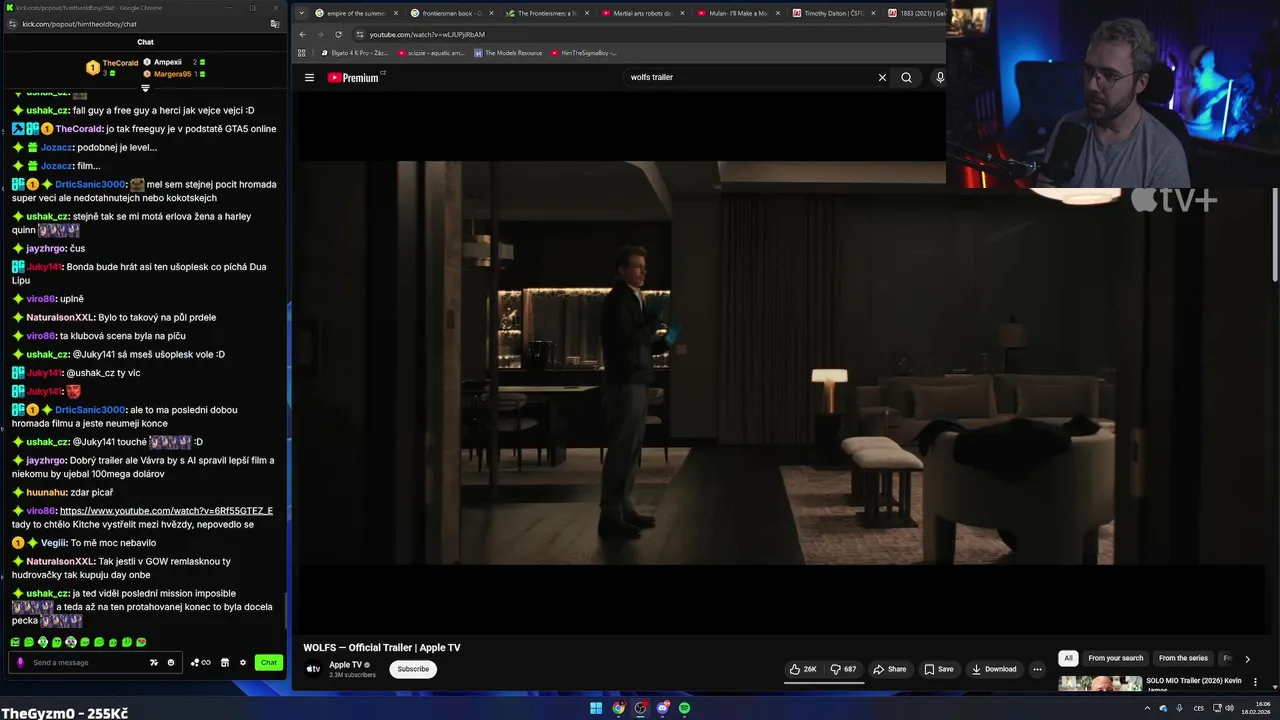The width and height of the screenshot is (1280, 720).
Task: Download the WOLFS trailer video
Action: click(x=994, y=669)
